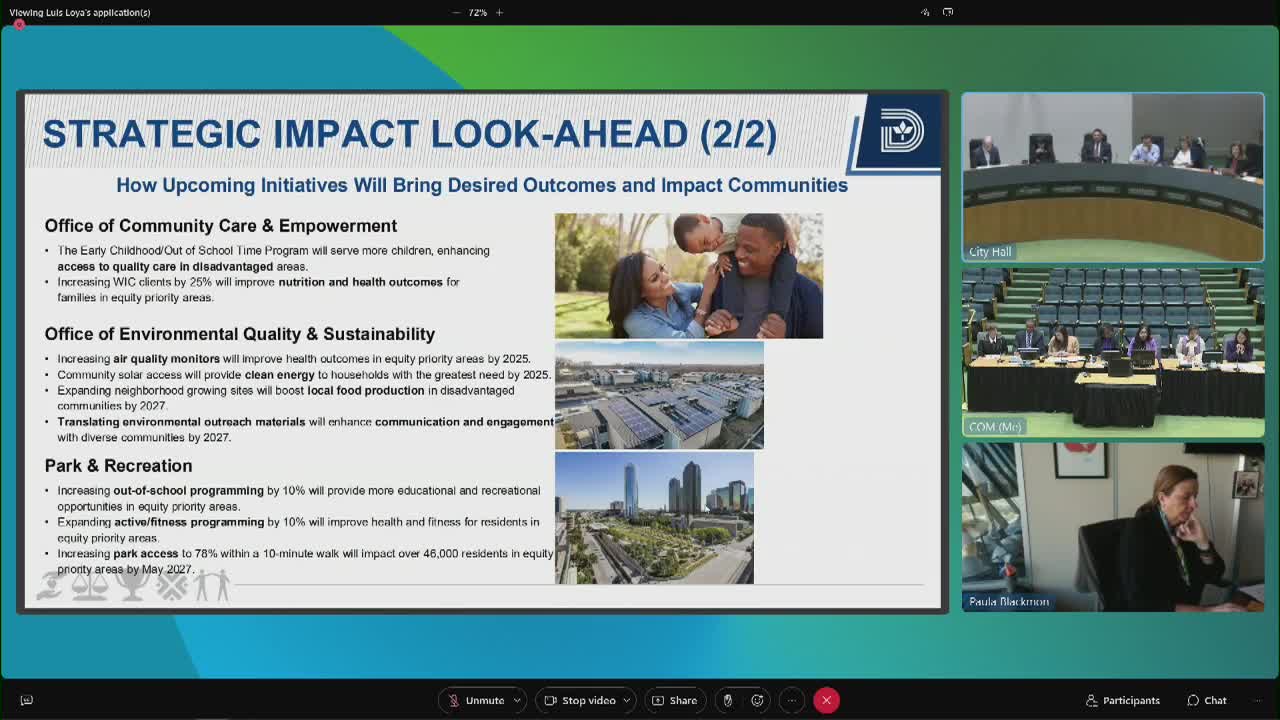Click the Dallas logo on the slide

pyautogui.click(x=901, y=132)
